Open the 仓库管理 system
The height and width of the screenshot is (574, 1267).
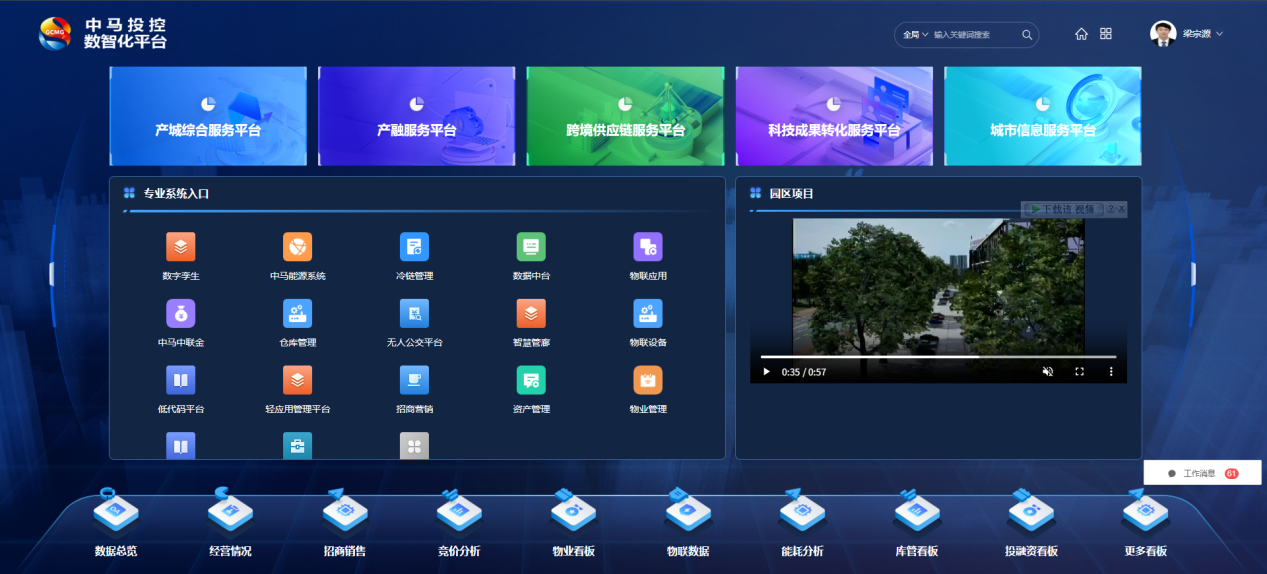point(298,313)
